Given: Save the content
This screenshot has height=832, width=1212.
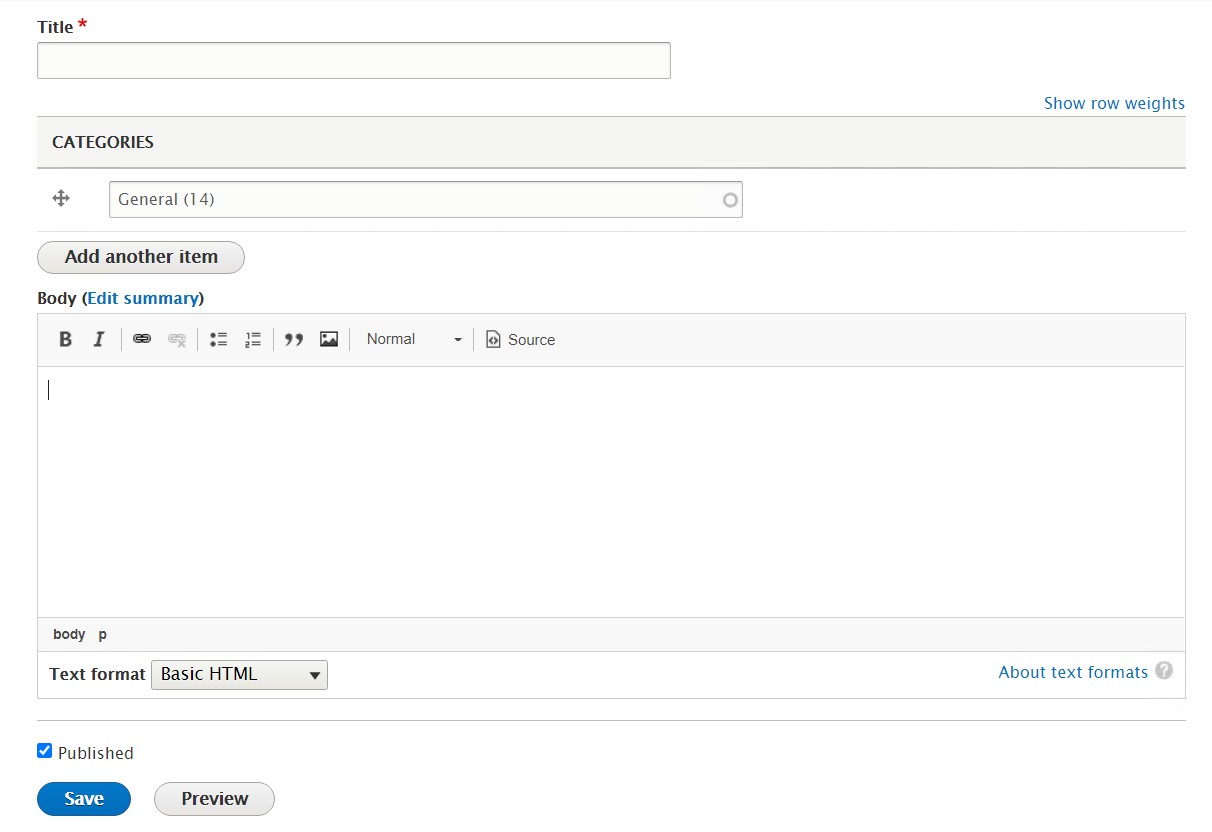Looking at the screenshot, I should pyautogui.click(x=83, y=798).
